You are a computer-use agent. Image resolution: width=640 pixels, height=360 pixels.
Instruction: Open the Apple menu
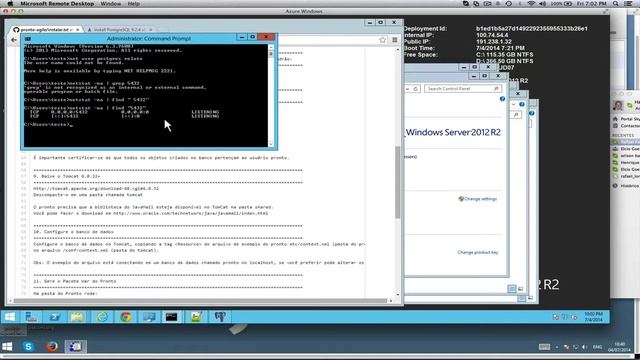coord(11,4)
